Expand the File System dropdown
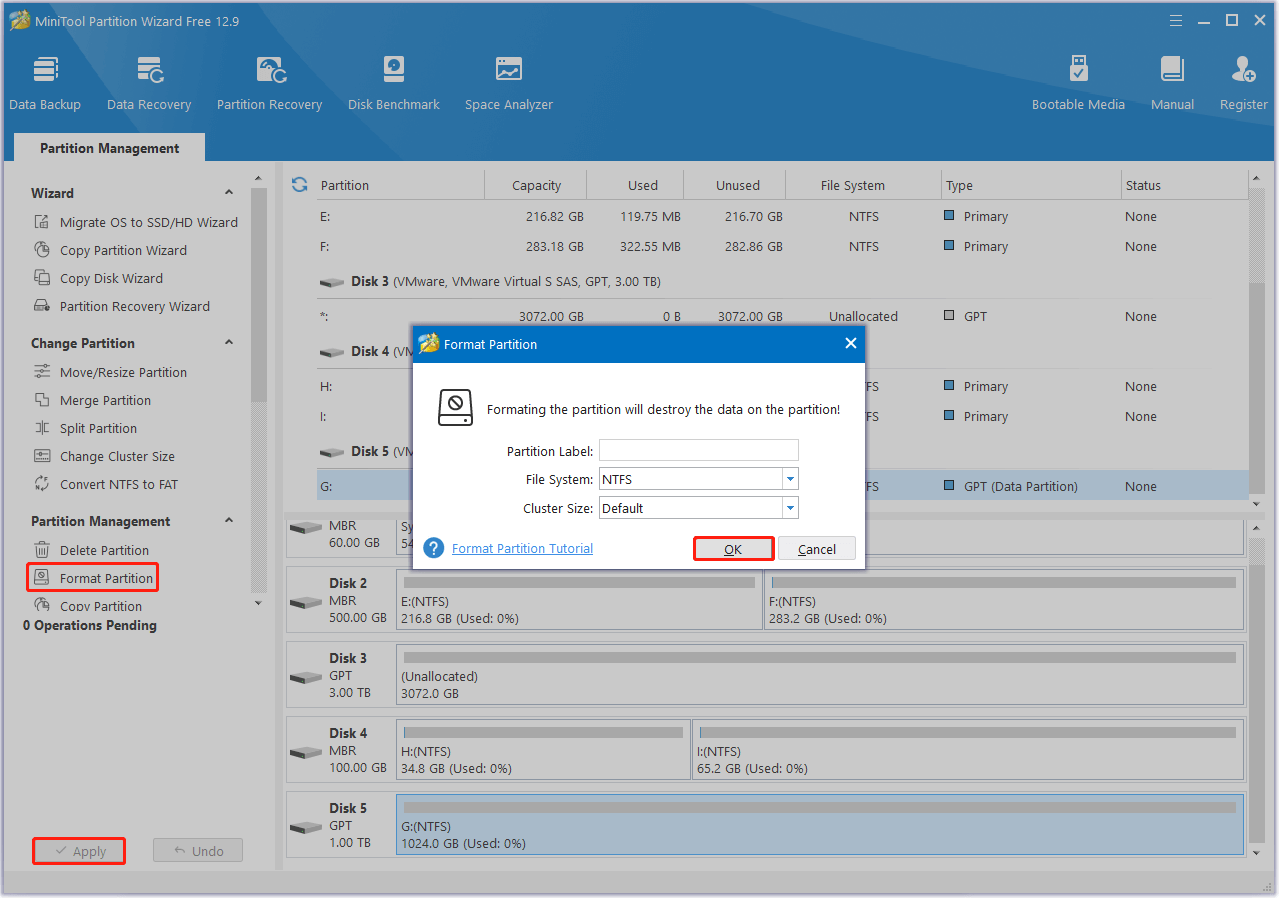 (x=790, y=480)
